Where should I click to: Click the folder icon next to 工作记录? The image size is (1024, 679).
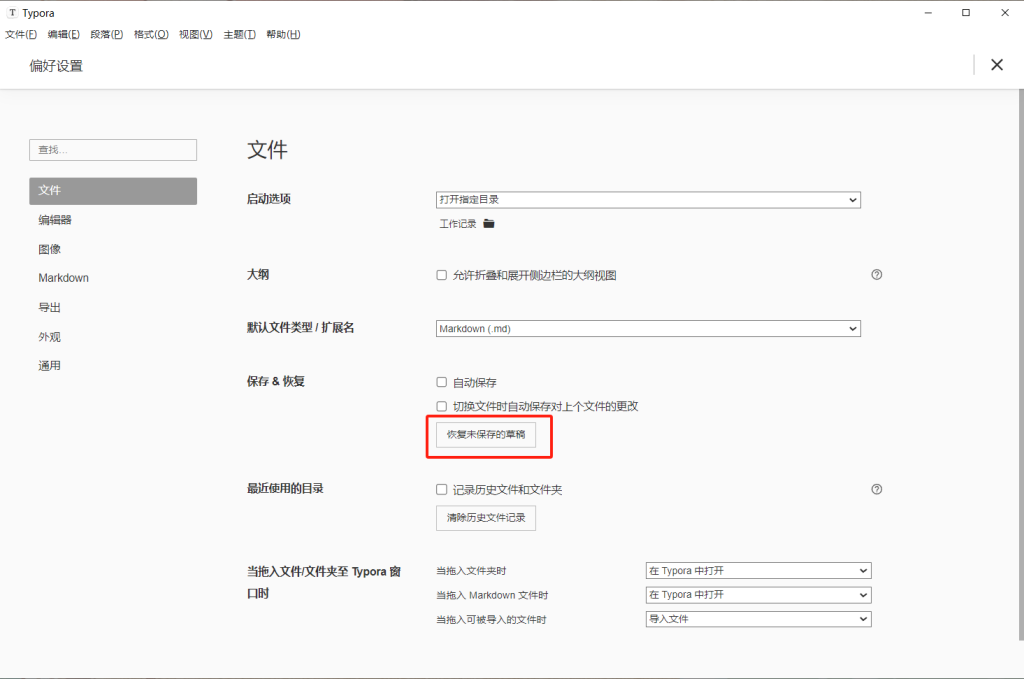(x=488, y=224)
